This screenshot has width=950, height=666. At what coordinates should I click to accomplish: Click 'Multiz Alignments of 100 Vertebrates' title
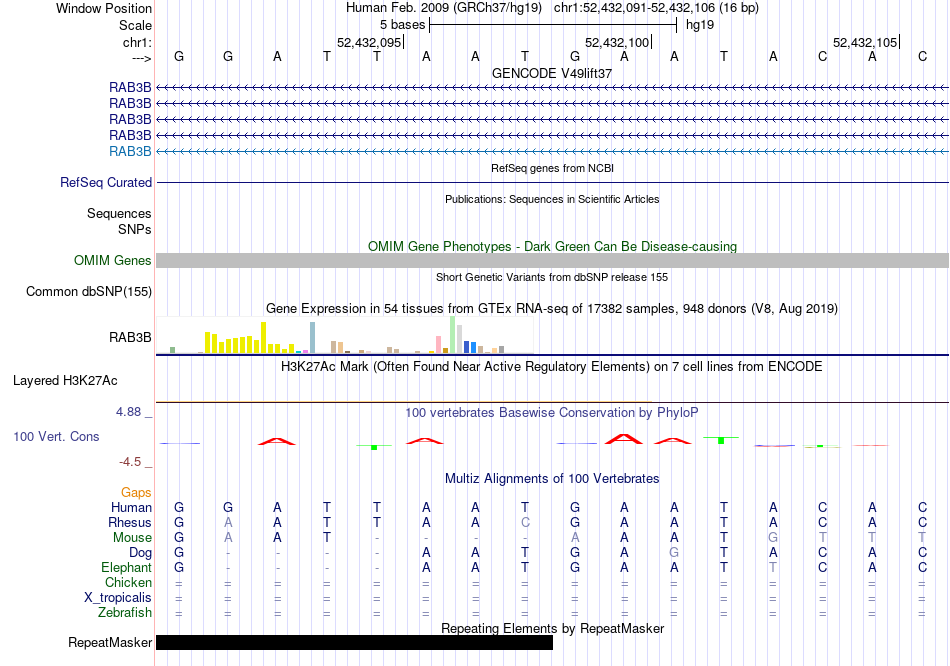tap(552, 479)
